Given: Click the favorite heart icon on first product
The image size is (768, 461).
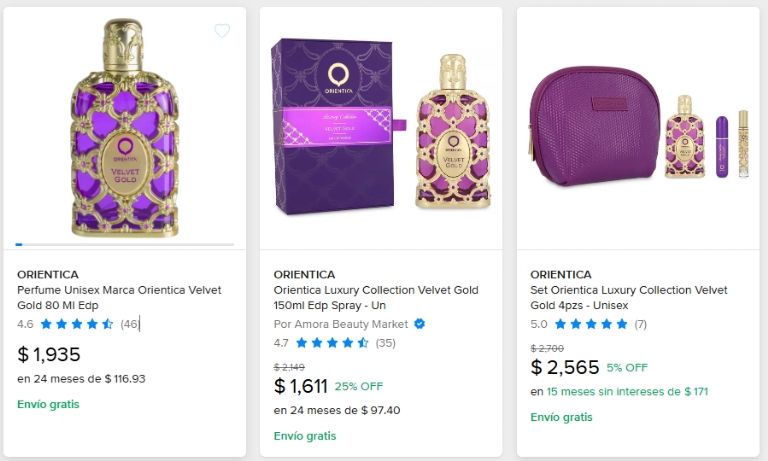Looking at the screenshot, I should [x=222, y=31].
